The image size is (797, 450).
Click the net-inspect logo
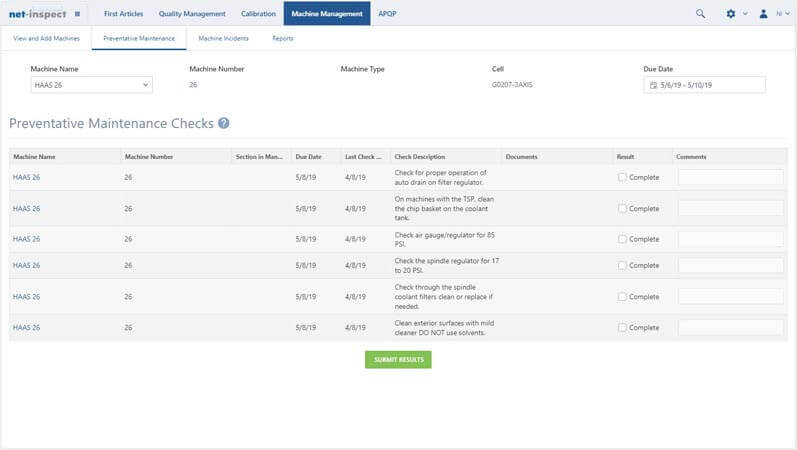click(37, 14)
